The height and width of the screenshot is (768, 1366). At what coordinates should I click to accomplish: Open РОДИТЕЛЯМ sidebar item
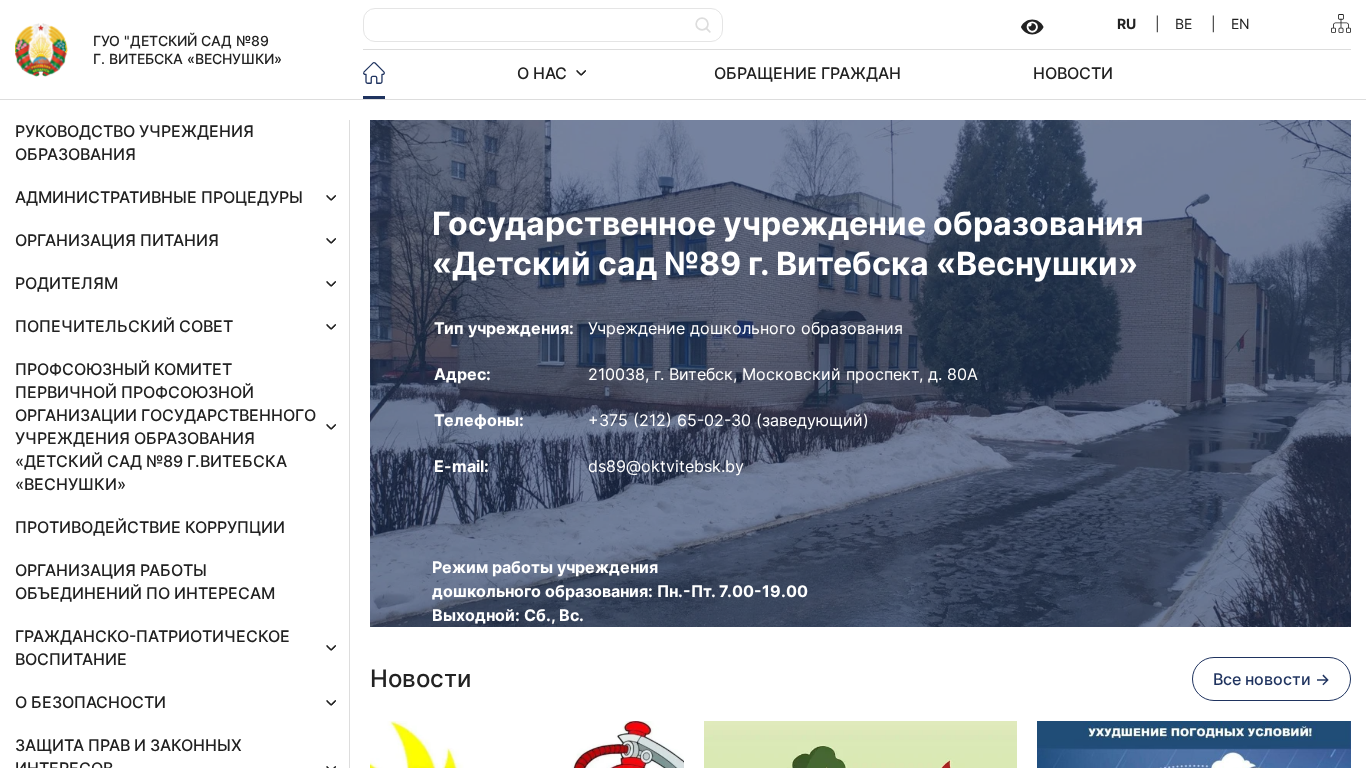click(67, 284)
